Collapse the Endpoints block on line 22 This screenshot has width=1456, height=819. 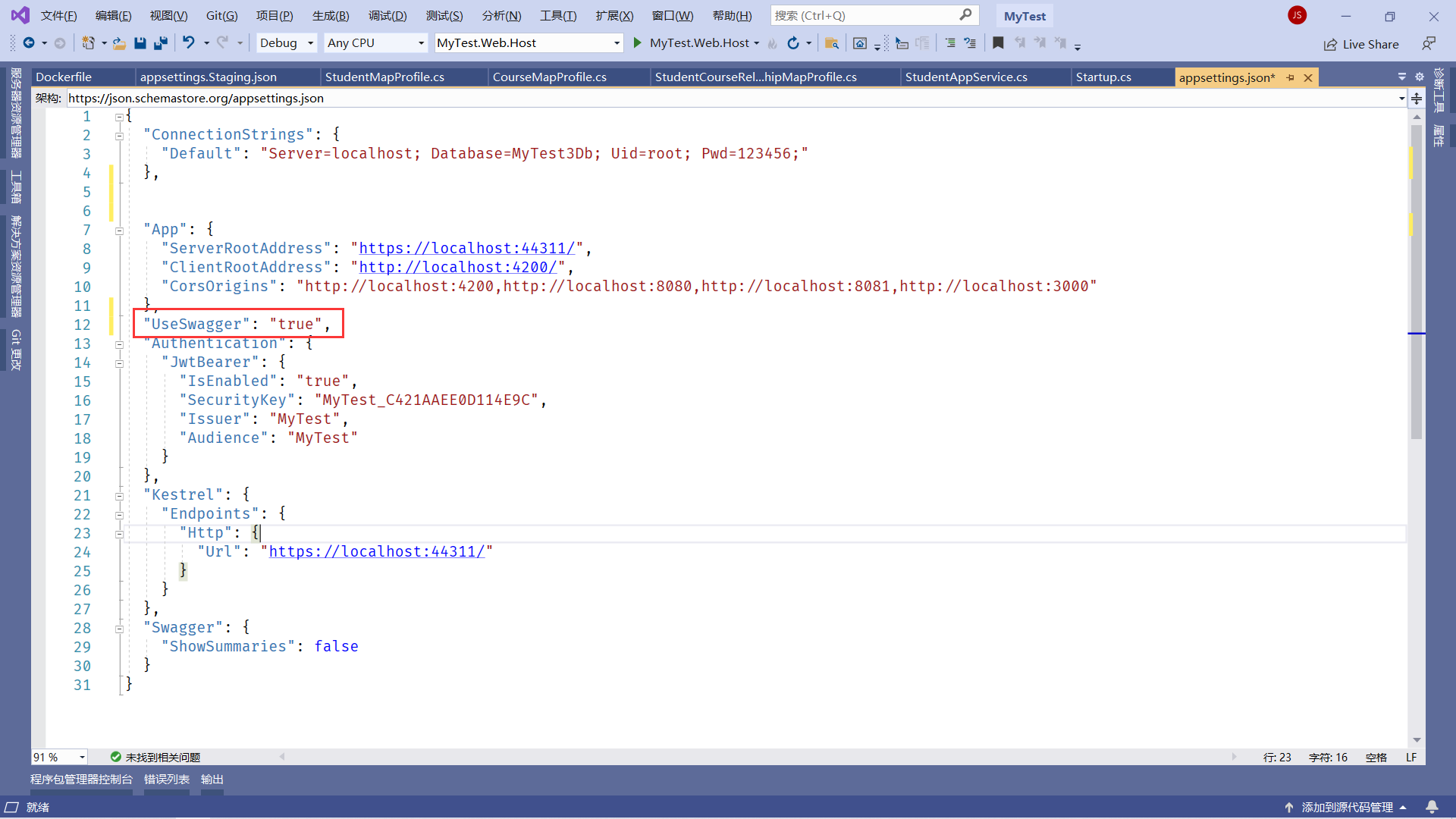pos(119,515)
